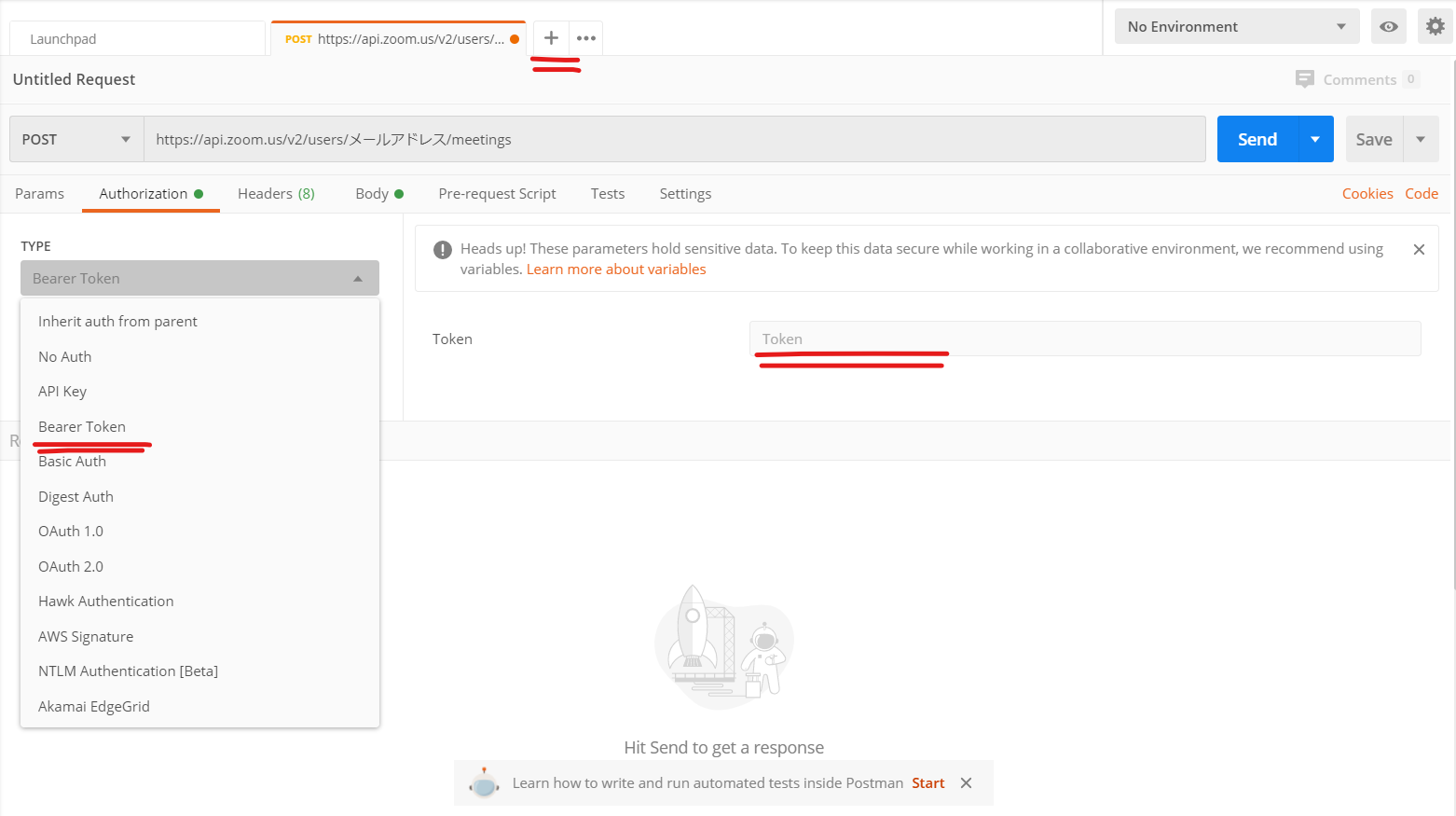
Task: Open environment quick look eye icon
Action: point(1388,26)
